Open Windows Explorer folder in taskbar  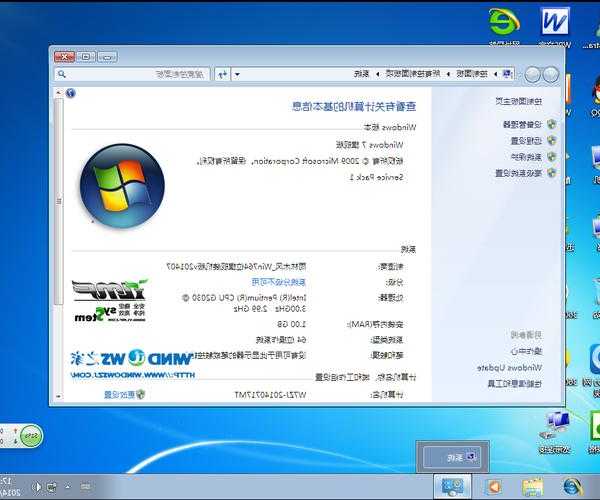pos(532,487)
